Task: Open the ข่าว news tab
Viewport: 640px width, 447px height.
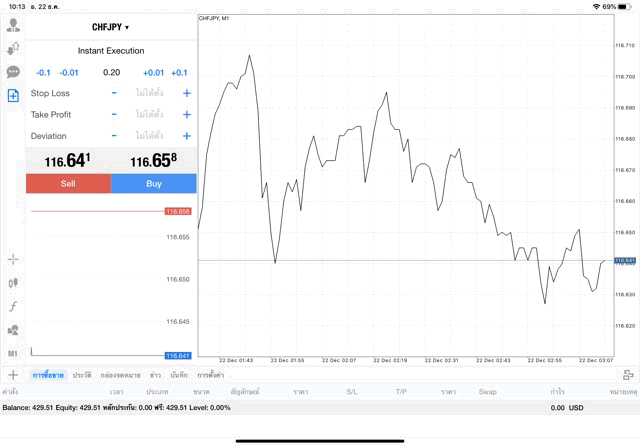Action: click(155, 374)
